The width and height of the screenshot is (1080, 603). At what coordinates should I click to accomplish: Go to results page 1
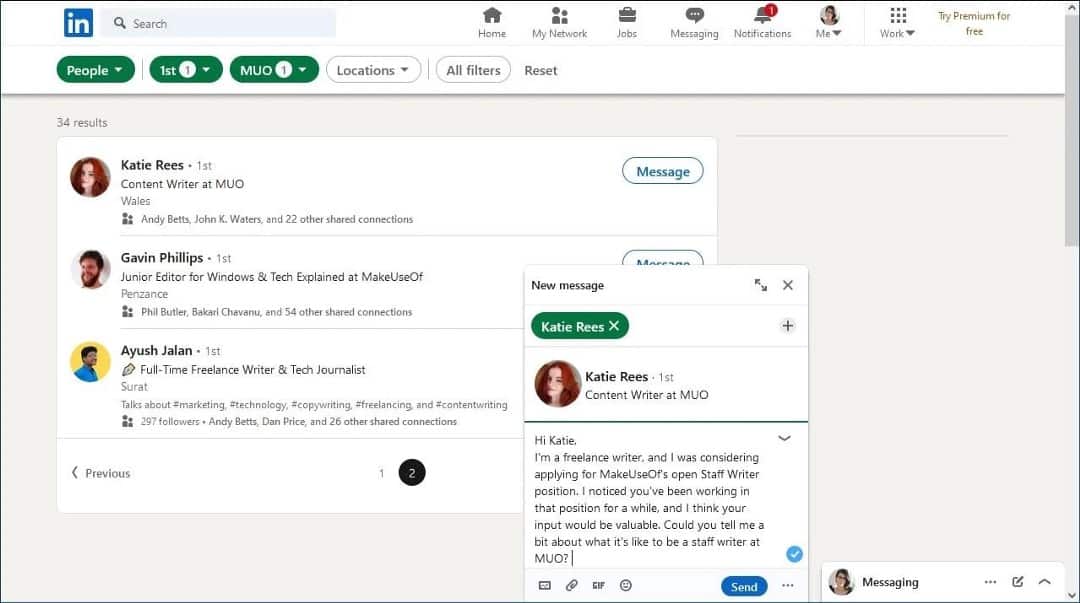point(382,473)
